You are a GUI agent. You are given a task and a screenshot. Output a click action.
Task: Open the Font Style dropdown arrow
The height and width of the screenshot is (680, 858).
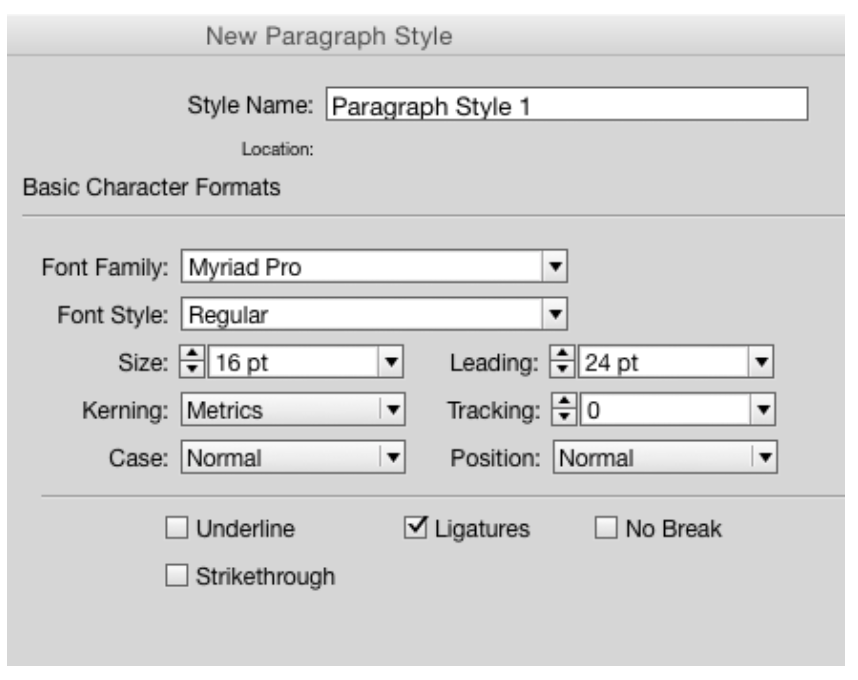point(555,315)
